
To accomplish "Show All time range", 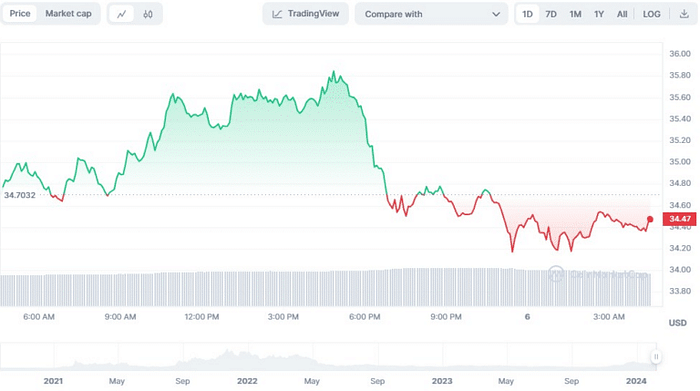I will pos(622,14).
